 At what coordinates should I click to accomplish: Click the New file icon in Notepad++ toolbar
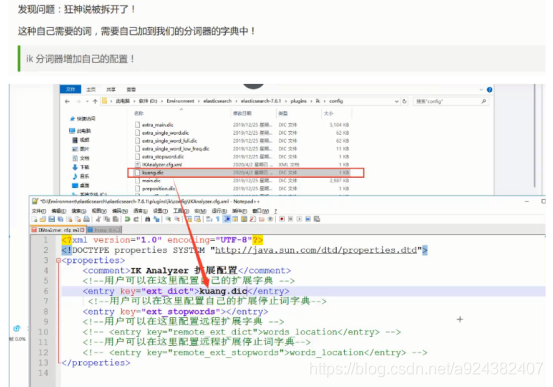point(35,219)
